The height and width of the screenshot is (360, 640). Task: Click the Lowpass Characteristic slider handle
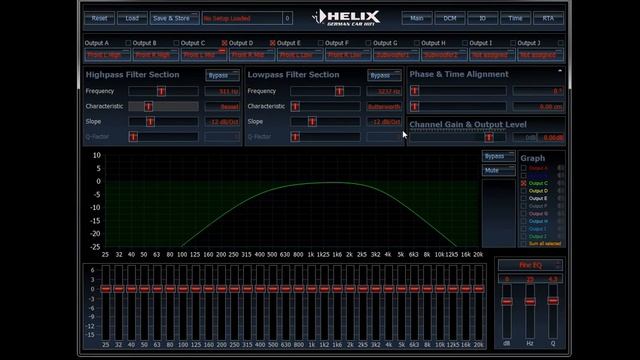[x=295, y=107]
